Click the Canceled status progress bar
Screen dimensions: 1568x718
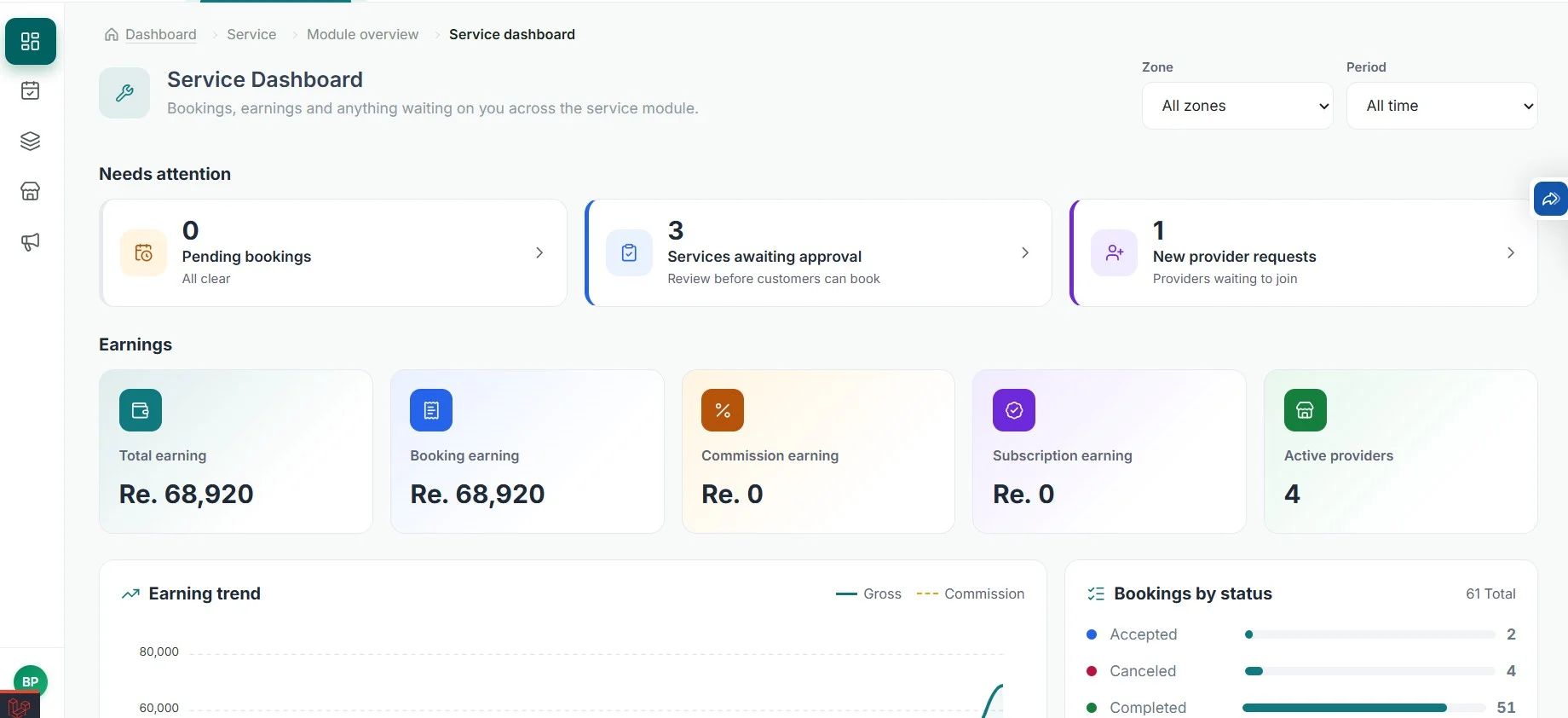[1370, 671]
